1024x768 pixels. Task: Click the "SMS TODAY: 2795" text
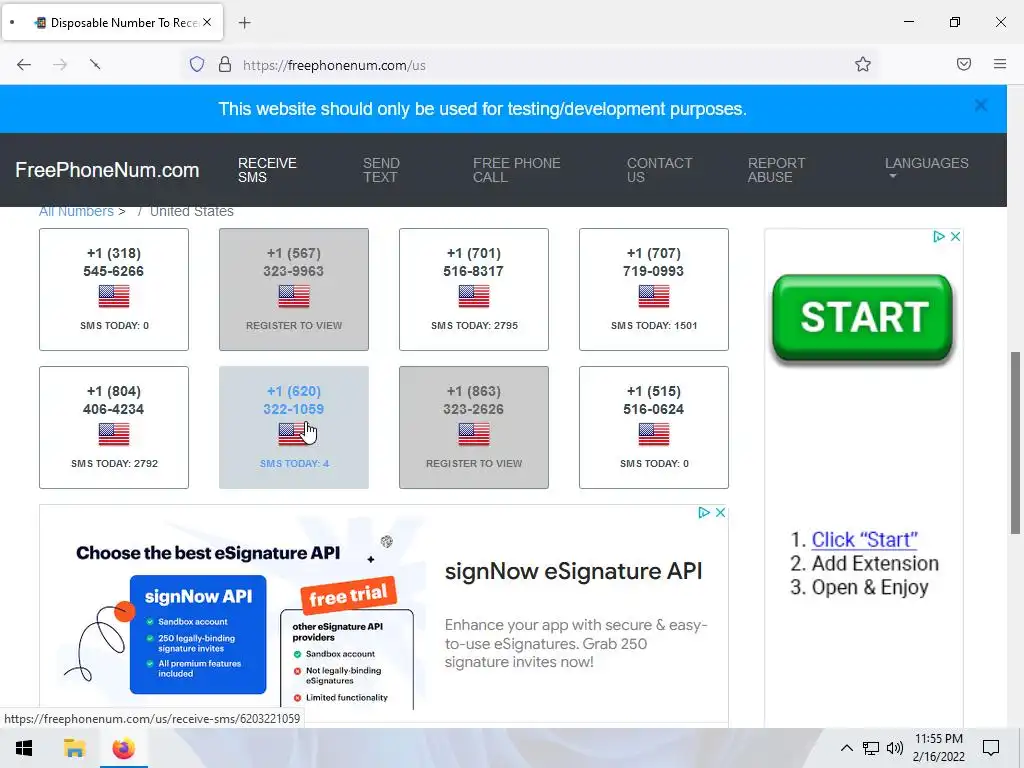point(474,325)
